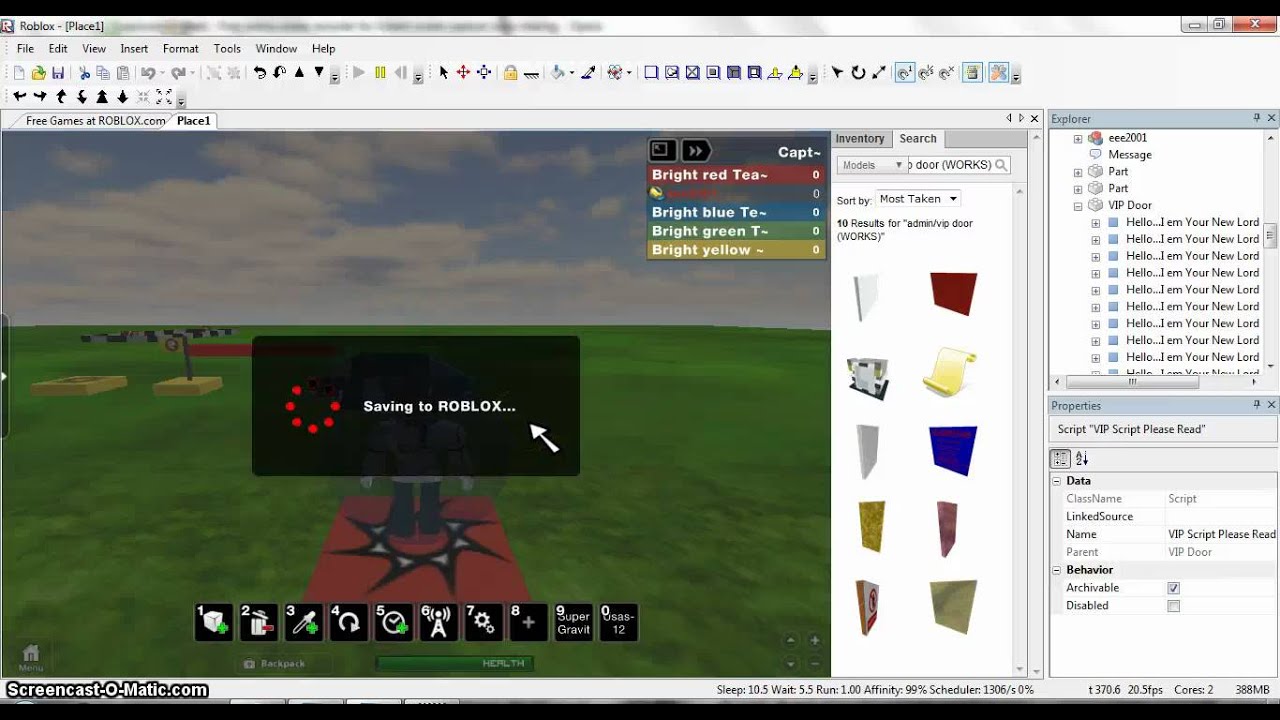Click the green HEALTH bar
Image resolution: width=1280 pixels, height=720 pixels.
pyautogui.click(x=456, y=663)
